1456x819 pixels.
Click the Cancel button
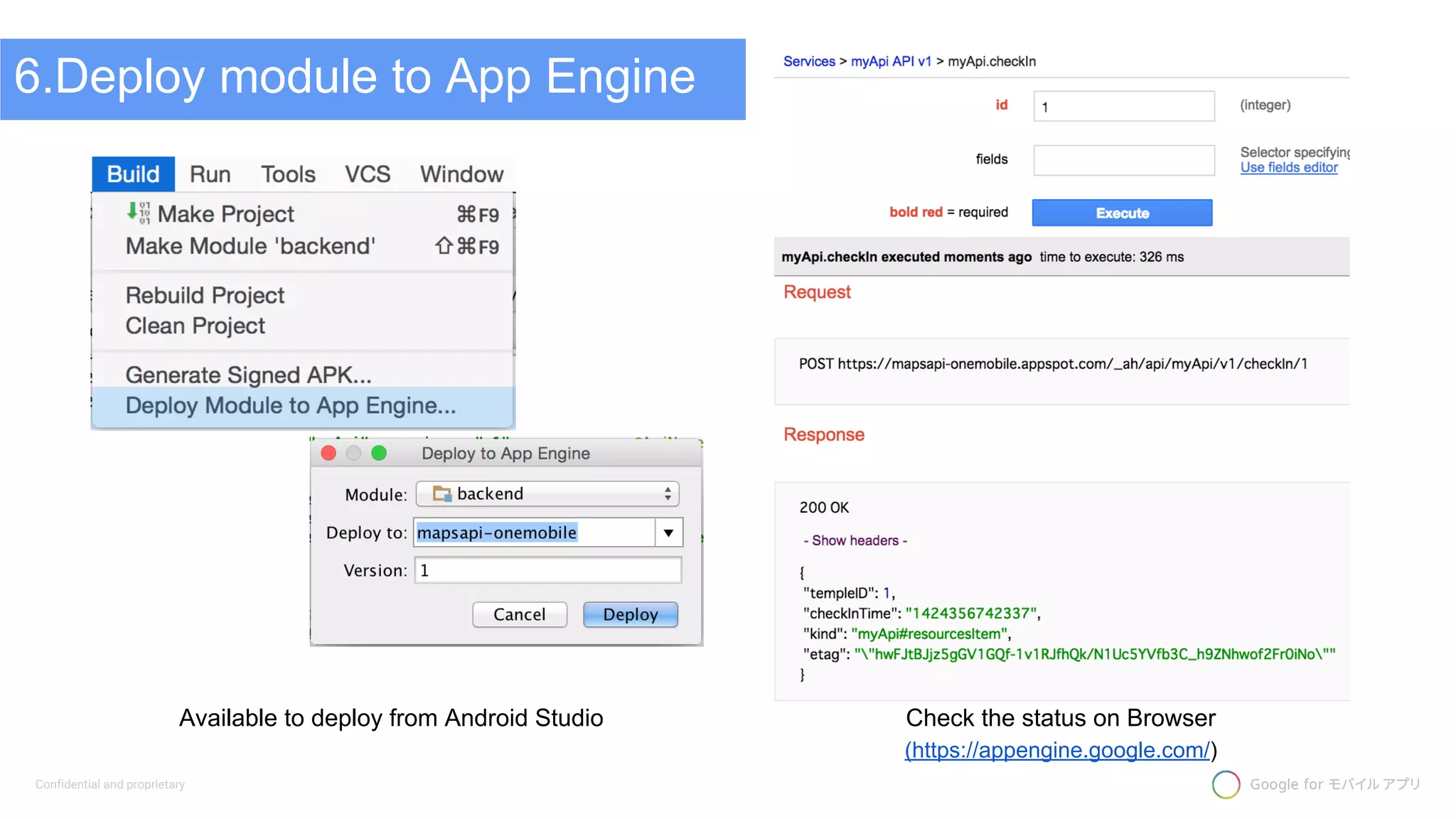pyautogui.click(x=520, y=614)
